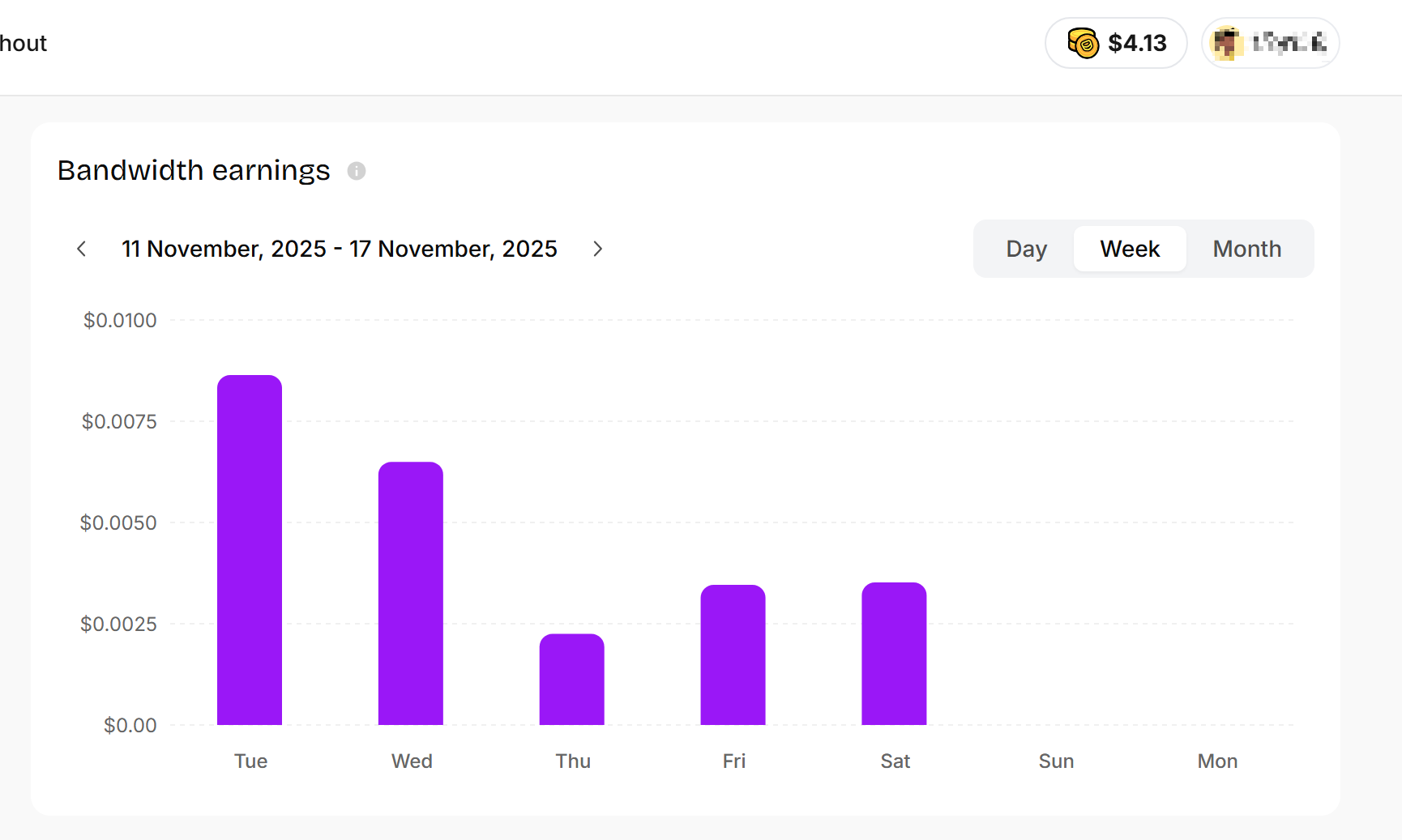1402x840 pixels.
Task: Click the Mon label on the chart axis
Action: 1217,761
